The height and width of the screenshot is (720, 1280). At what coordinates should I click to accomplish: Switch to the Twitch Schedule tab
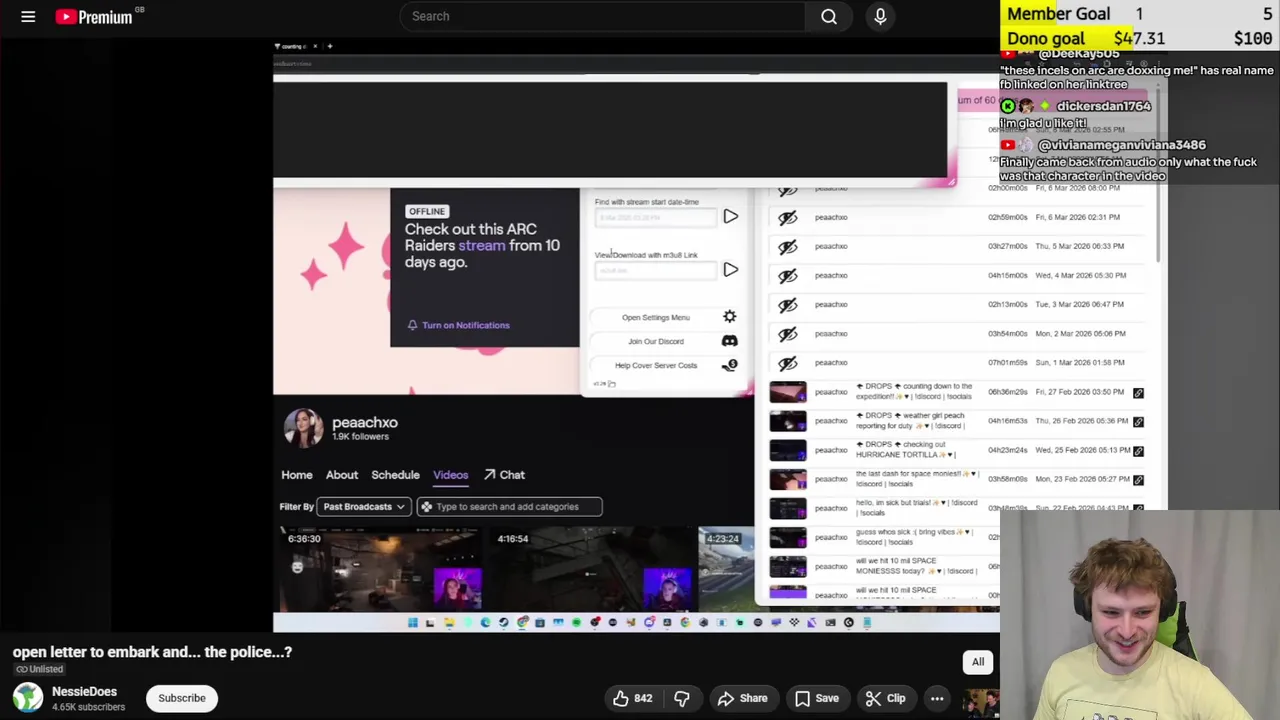coord(395,475)
